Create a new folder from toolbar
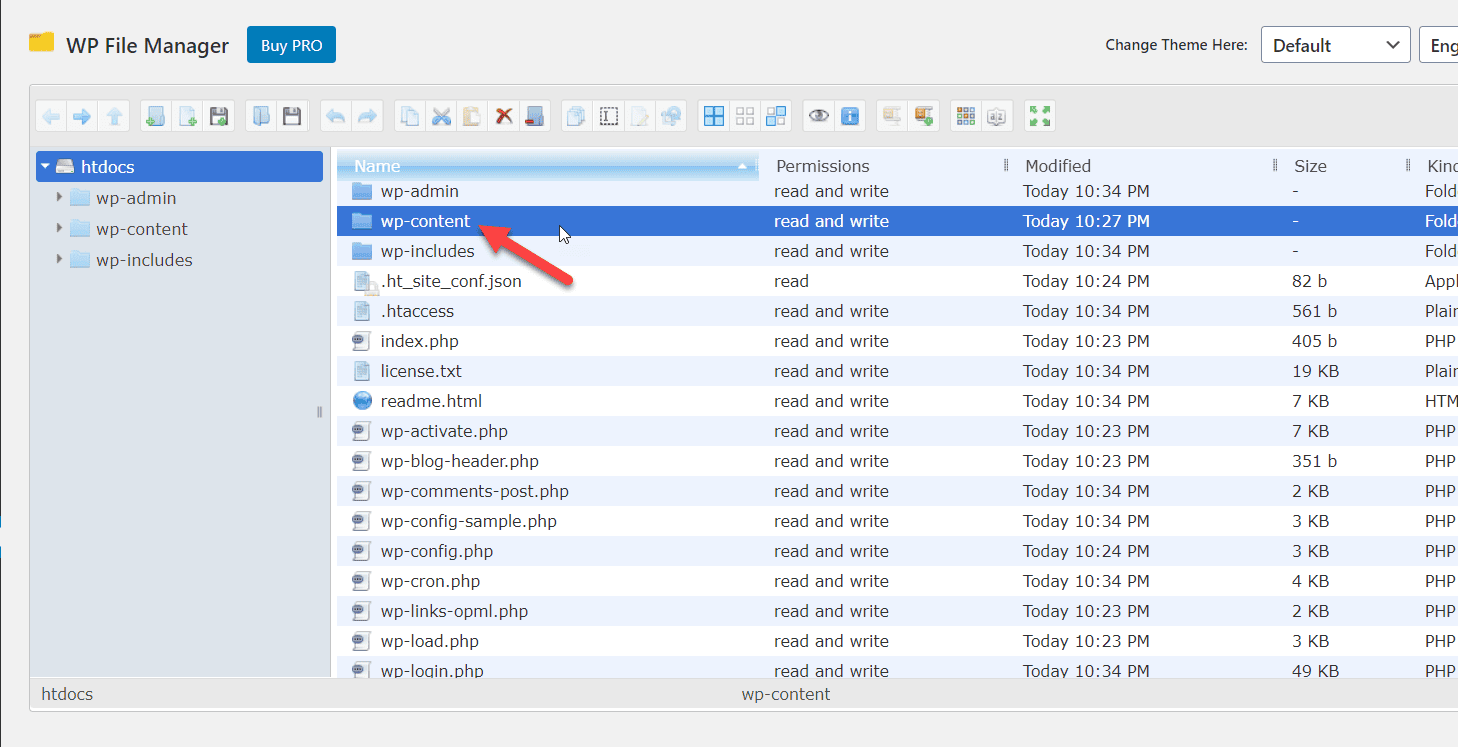The width and height of the screenshot is (1458, 747). point(155,117)
